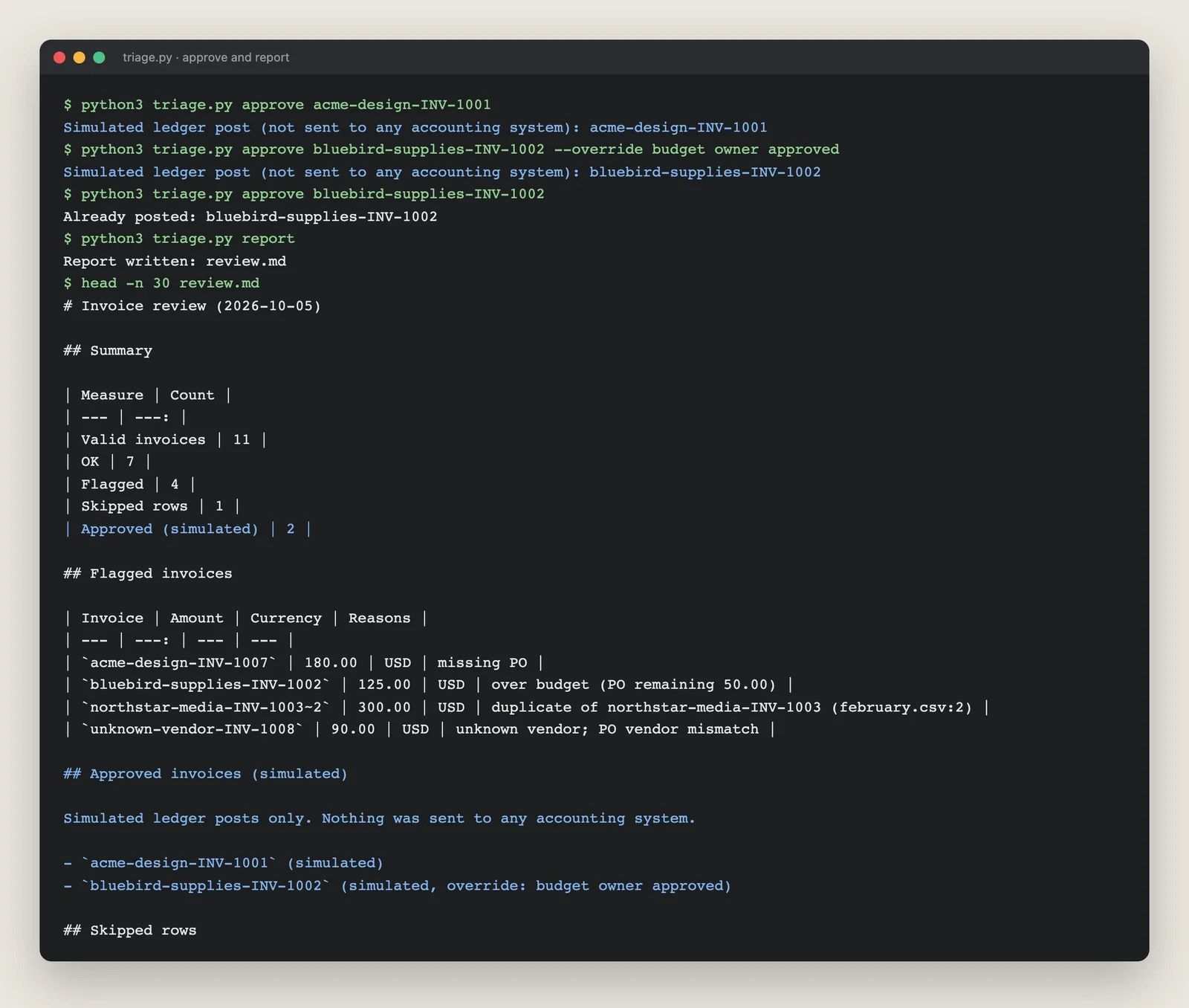Click the 'Measure | Count' table header row

coord(148,395)
